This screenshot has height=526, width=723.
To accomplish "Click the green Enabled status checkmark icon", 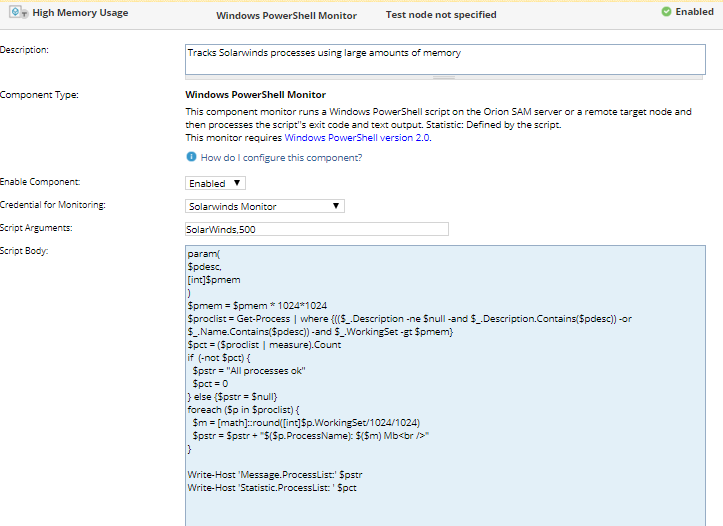I will coord(666,12).
